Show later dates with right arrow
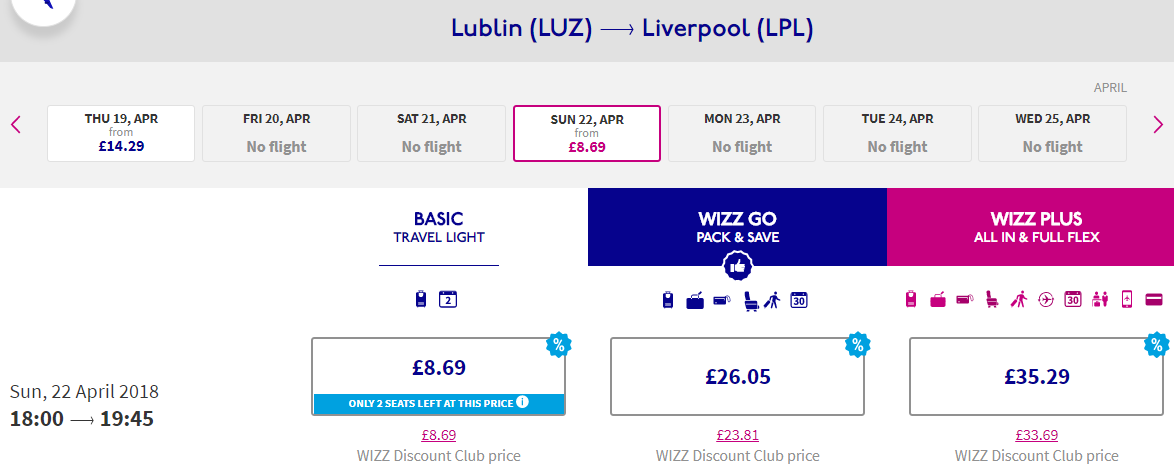The height and width of the screenshot is (473, 1174). pyautogui.click(x=1158, y=124)
